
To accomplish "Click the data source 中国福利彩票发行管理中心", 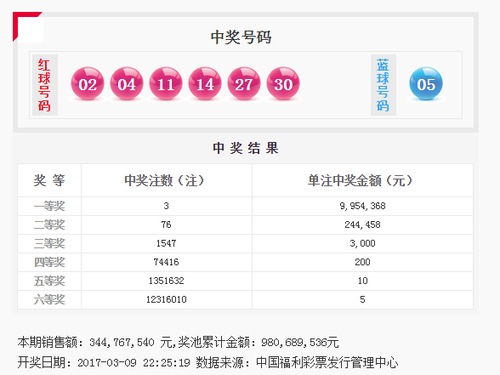I will tap(327, 363).
